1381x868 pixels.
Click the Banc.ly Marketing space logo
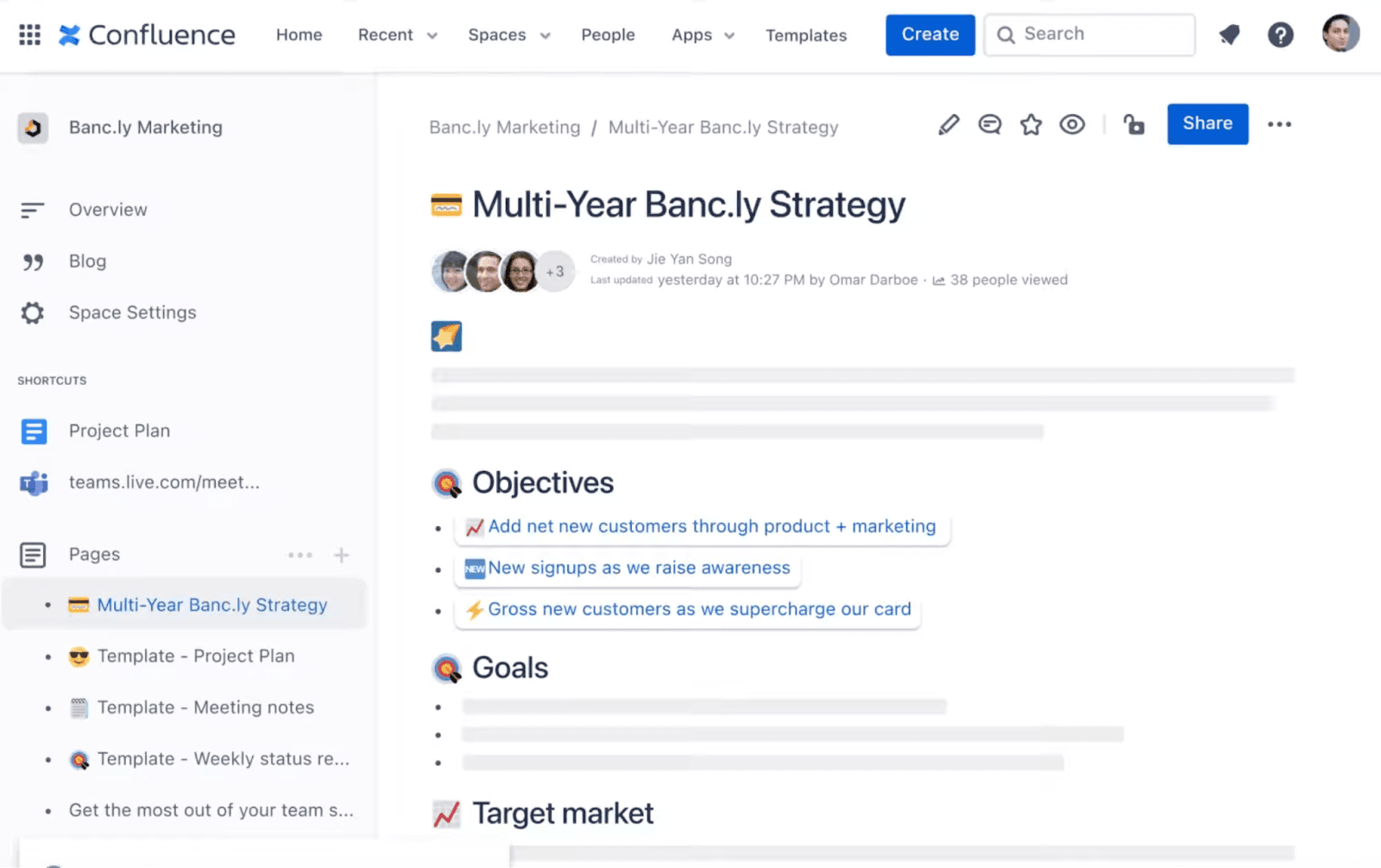tap(33, 128)
